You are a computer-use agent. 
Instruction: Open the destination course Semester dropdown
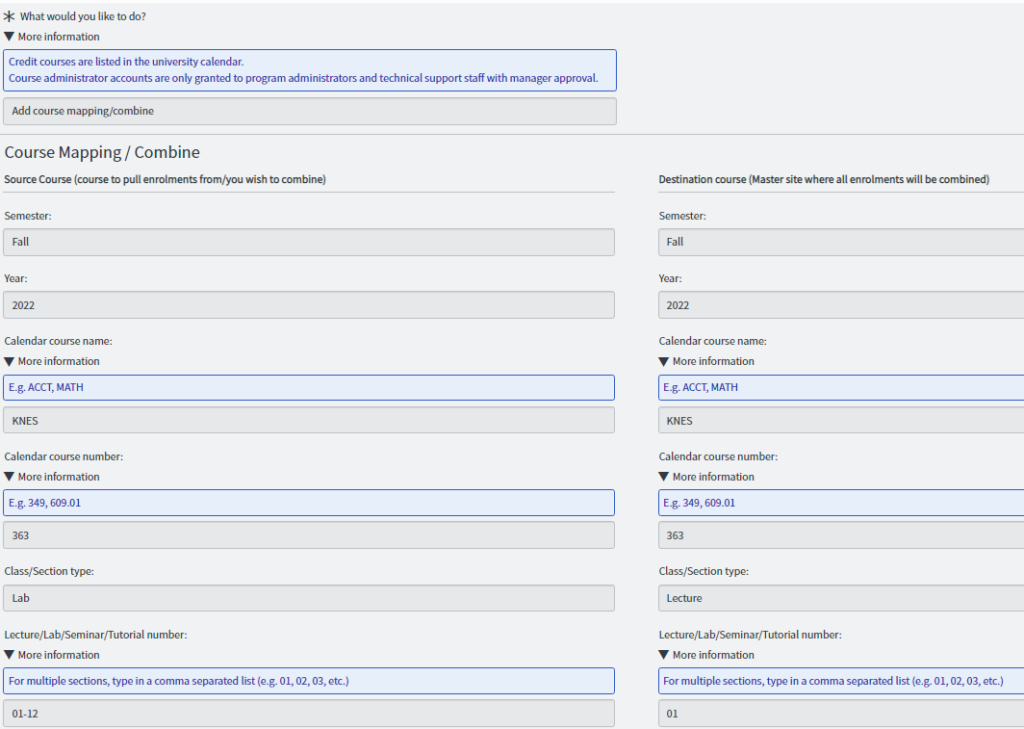840,242
